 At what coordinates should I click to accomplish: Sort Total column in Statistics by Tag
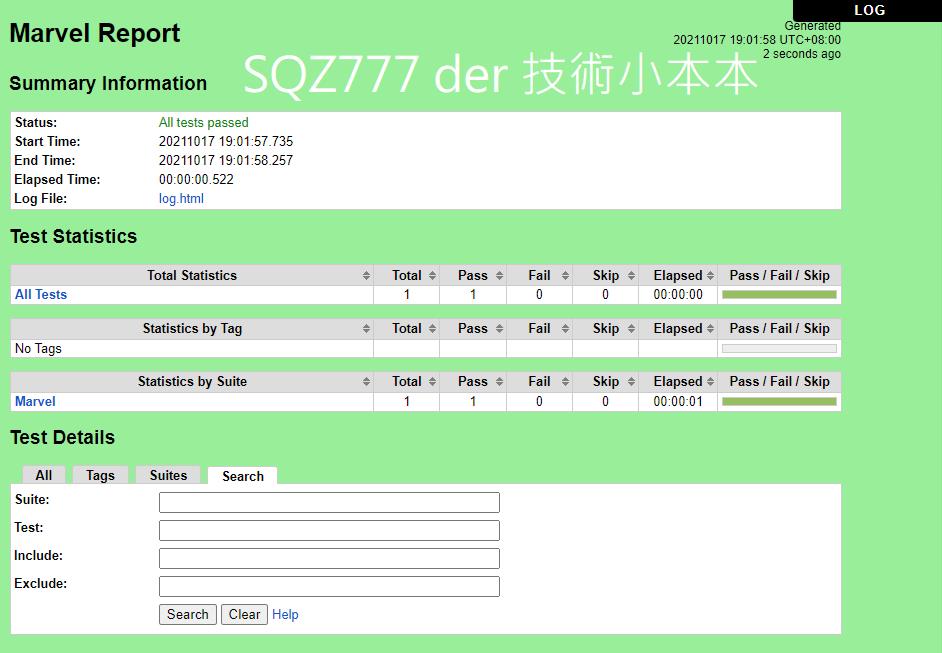point(433,329)
